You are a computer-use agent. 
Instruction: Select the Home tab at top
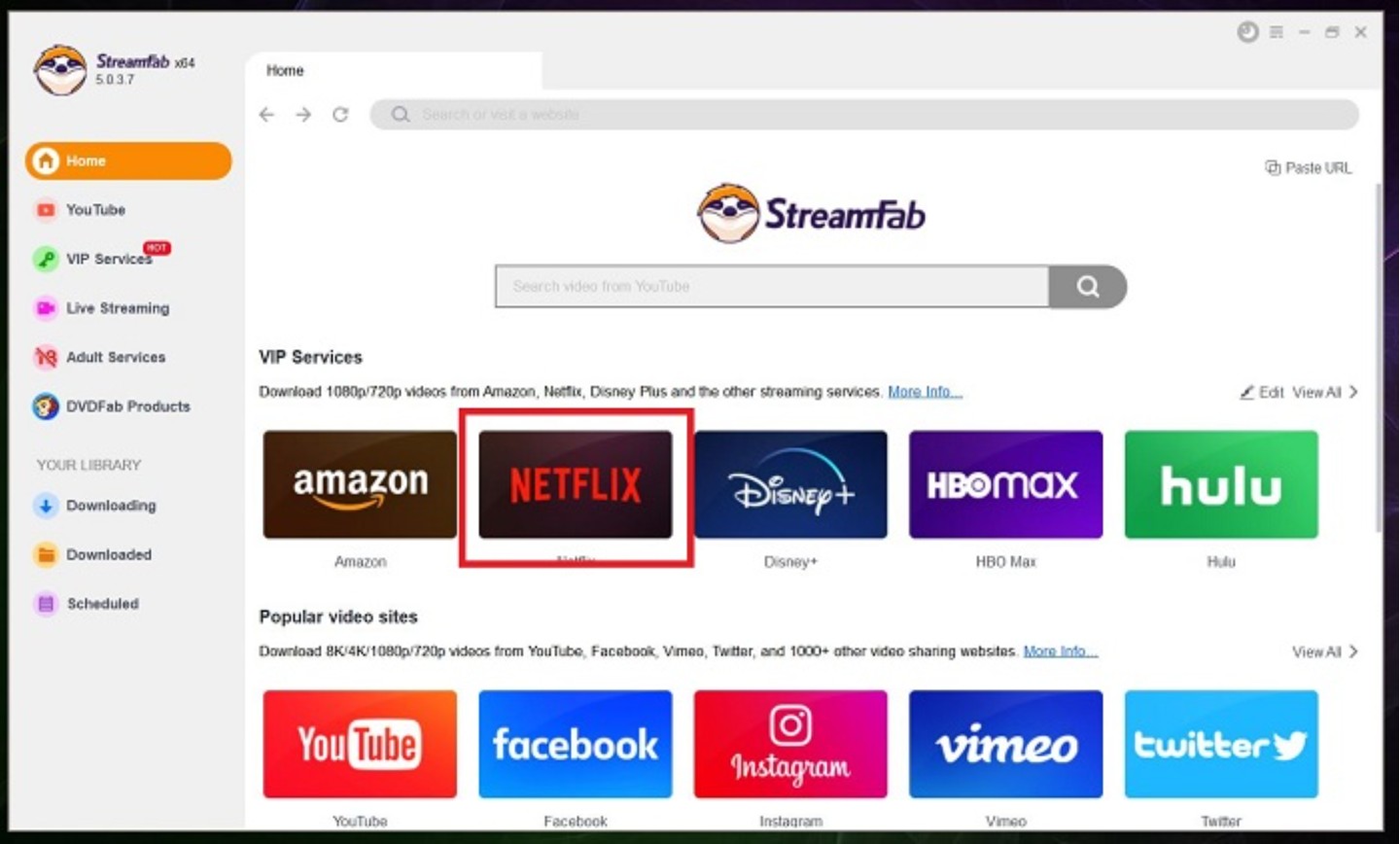coord(394,71)
